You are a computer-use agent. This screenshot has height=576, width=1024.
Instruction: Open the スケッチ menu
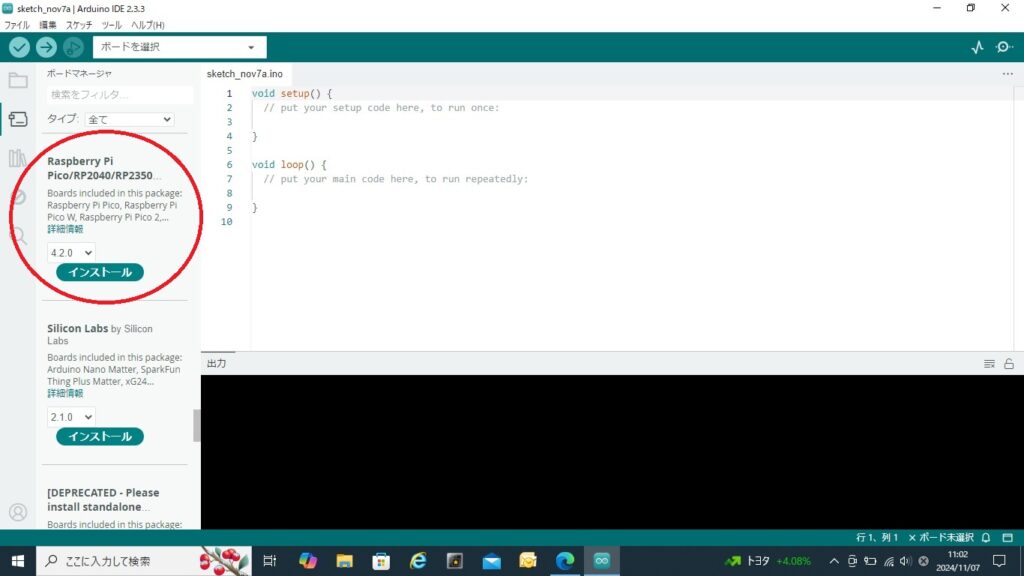79,25
